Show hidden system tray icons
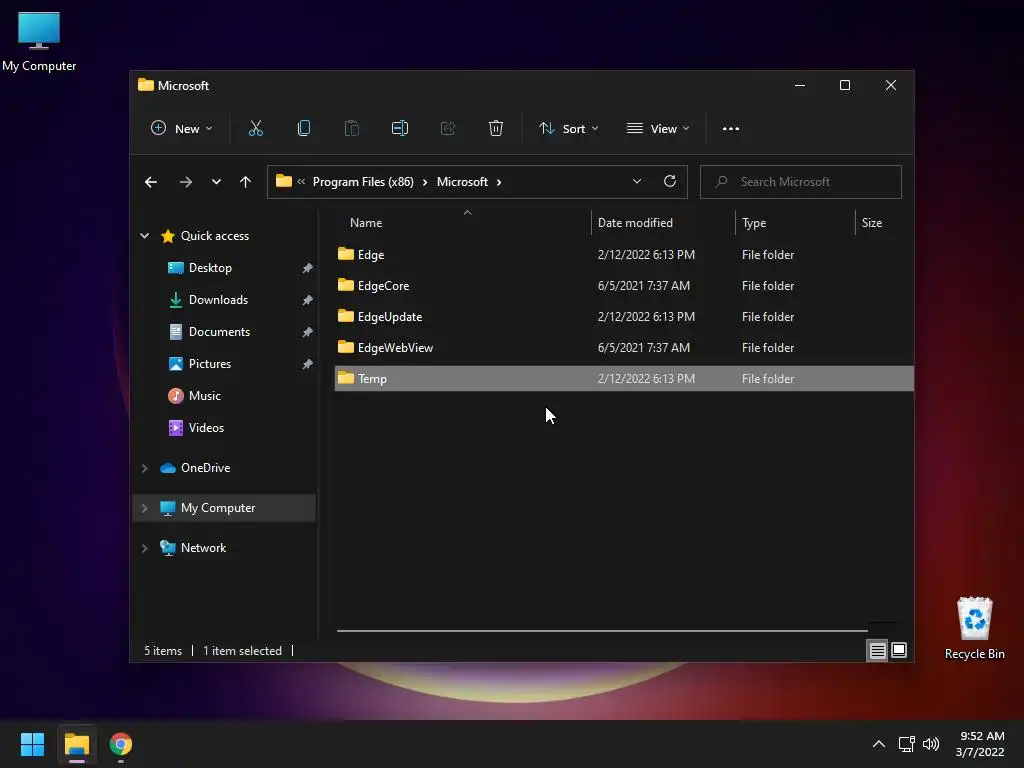The width and height of the screenshot is (1024, 768). click(879, 744)
